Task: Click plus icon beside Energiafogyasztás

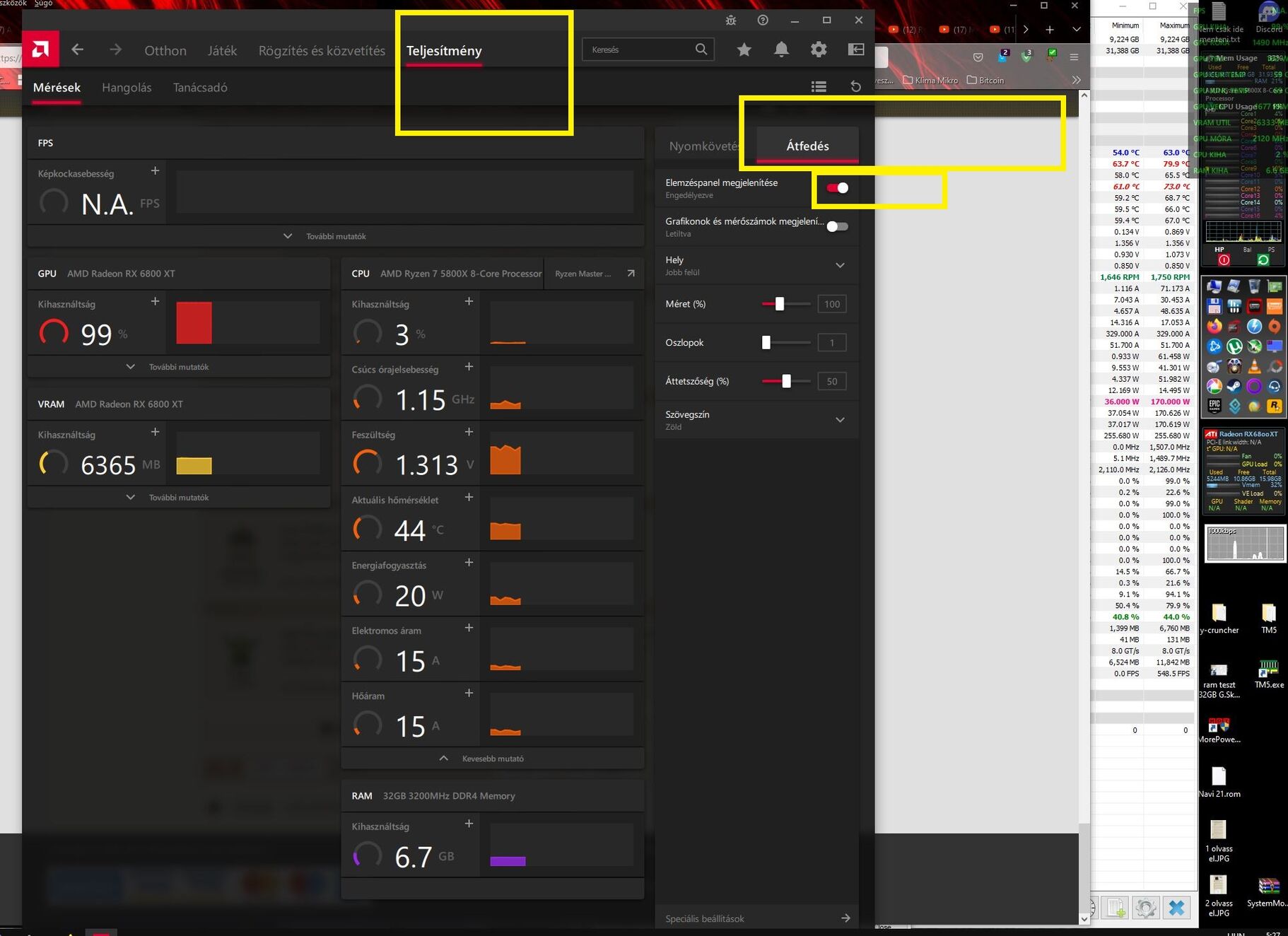Action: [469, 563]
